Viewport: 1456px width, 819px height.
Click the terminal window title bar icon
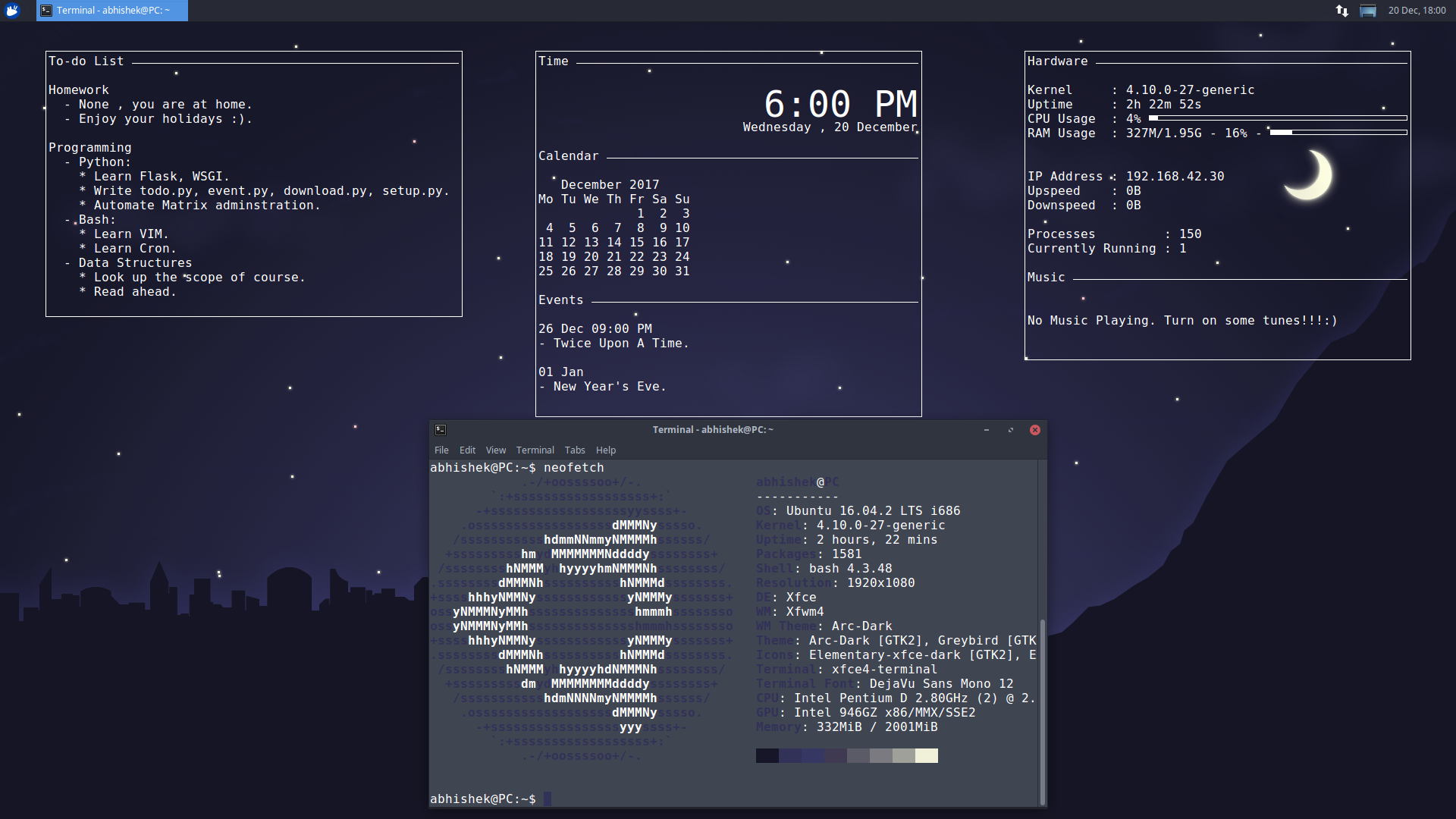[441, 430]
